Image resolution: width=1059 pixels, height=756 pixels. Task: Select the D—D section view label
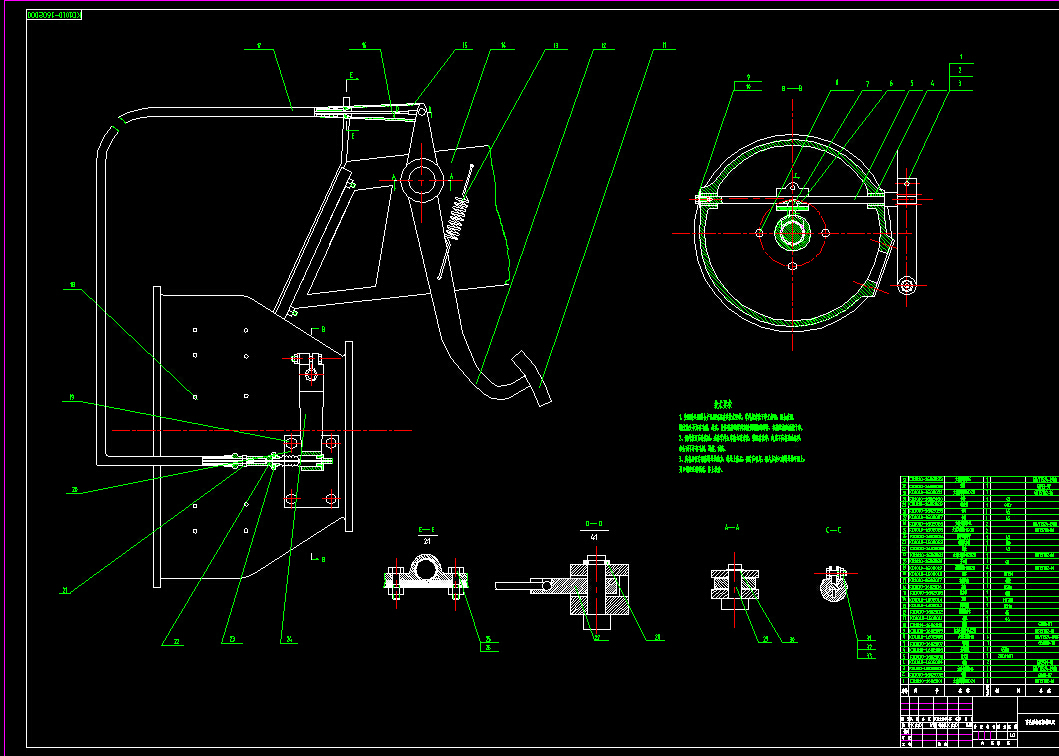point(594,524)
